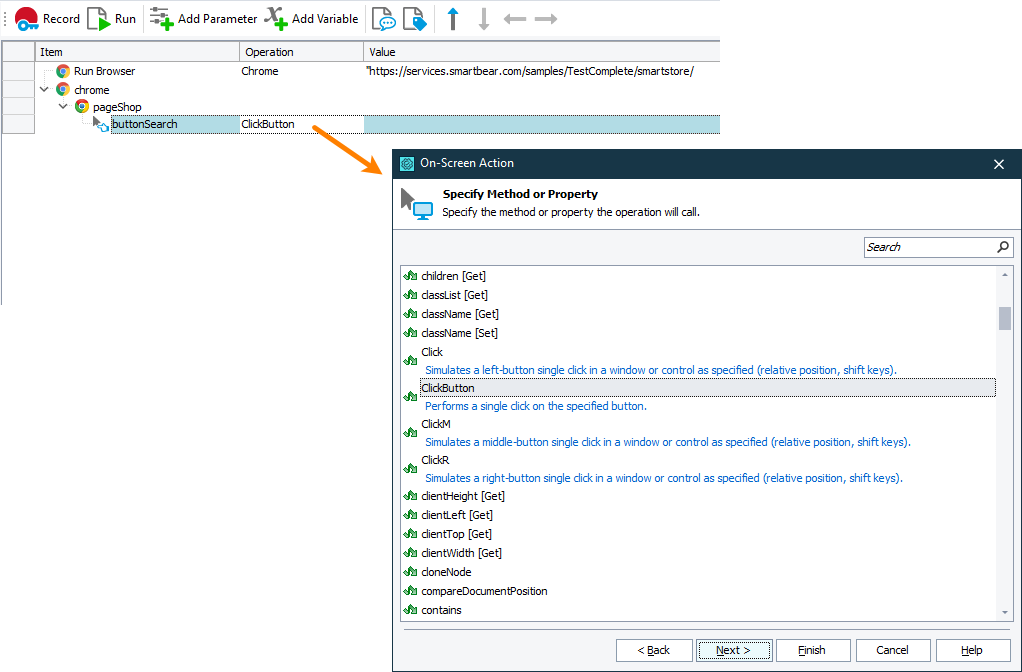Click the method list scrollbar thumb
This screenshot has width=1022, height=672.
(x=1004, y=319)
